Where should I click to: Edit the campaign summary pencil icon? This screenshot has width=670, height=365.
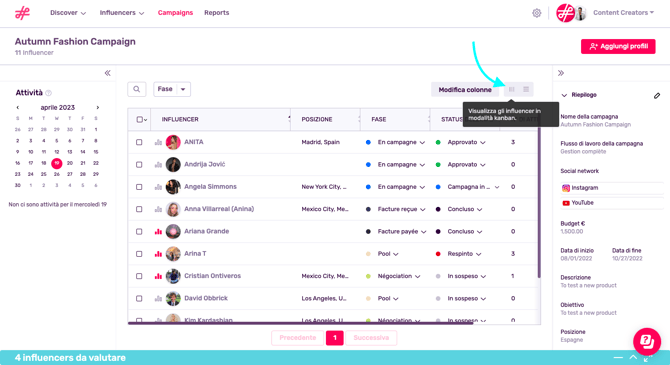click(657, 96)
